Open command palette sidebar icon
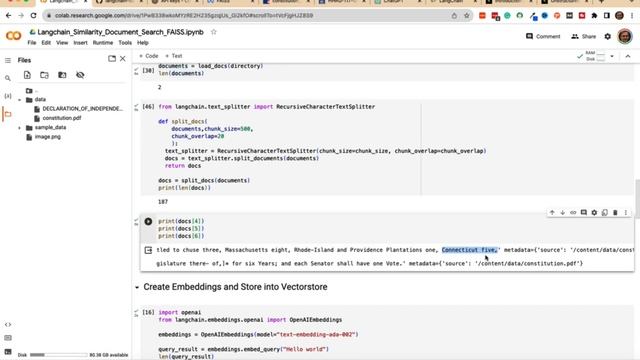The height and width of the screenshot is (360, 640). pos(8,338)
